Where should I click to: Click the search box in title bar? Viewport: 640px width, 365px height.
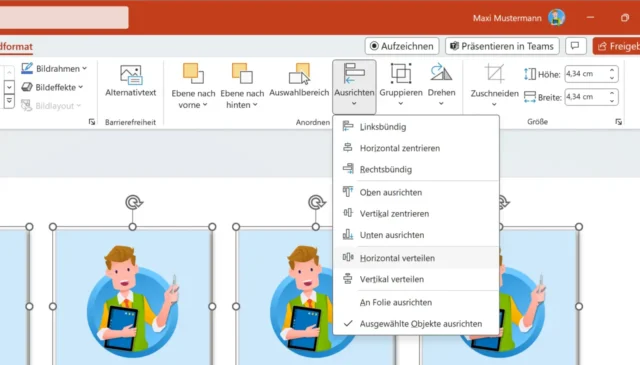64,18
